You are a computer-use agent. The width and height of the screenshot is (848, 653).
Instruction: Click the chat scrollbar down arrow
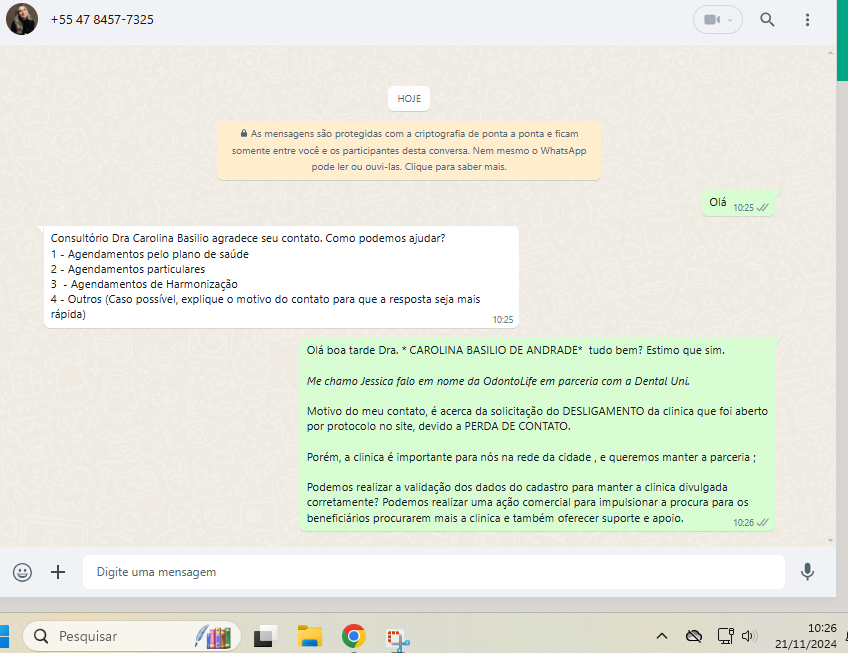pyautogui.click(x=830, y=540)
